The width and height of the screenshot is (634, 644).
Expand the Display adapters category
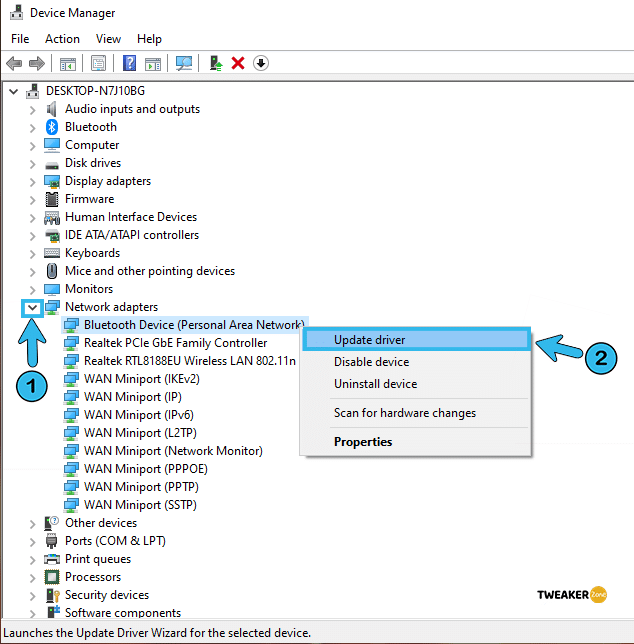[32, 182]
